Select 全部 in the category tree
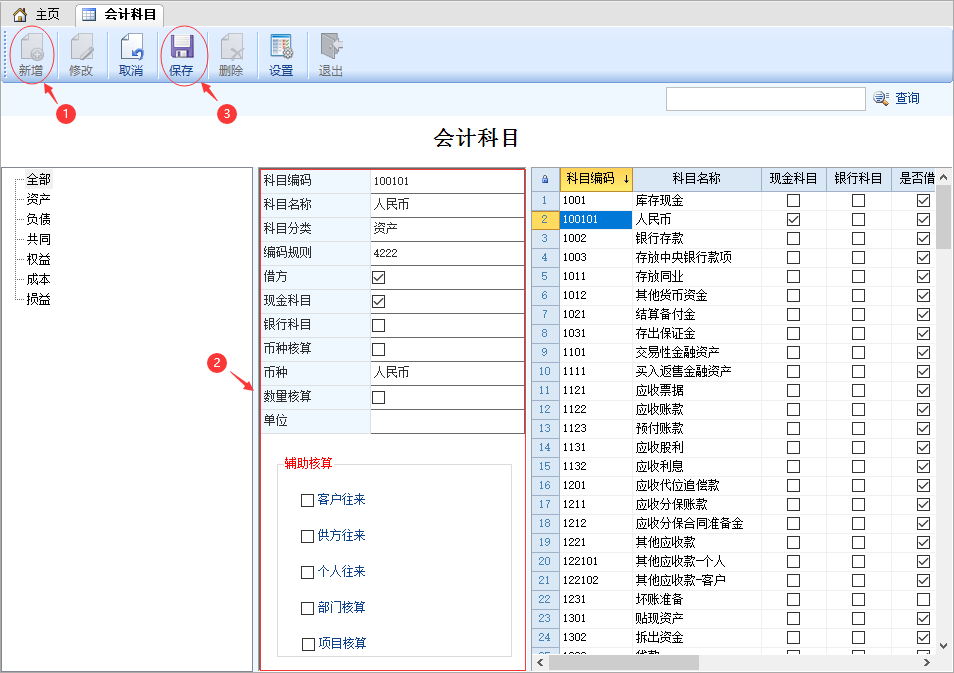Viewport: 954px width, 673px height. [38, 180]
